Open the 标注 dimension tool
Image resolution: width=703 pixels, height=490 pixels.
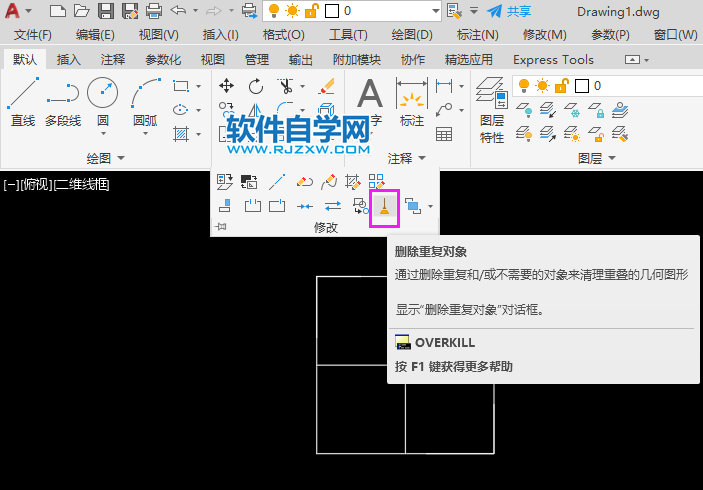(412, 102)
